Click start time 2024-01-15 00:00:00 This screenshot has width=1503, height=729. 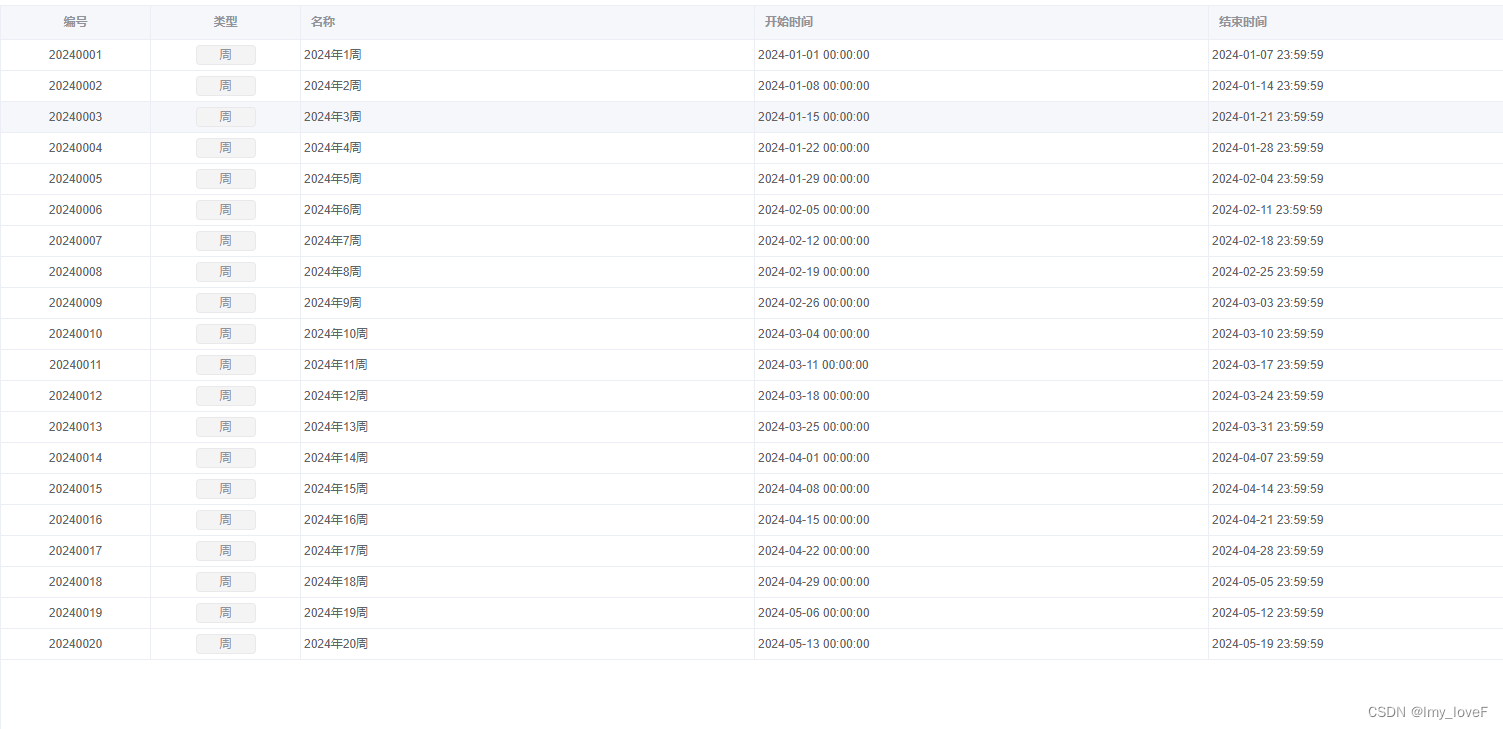[814, 117]
